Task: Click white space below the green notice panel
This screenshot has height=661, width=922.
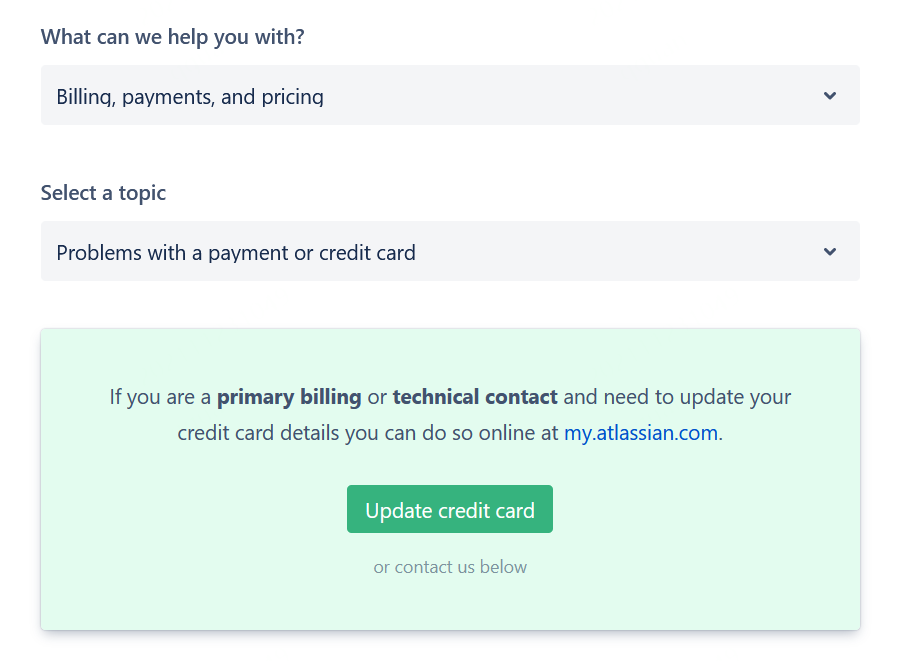Action: coord(450,648)
